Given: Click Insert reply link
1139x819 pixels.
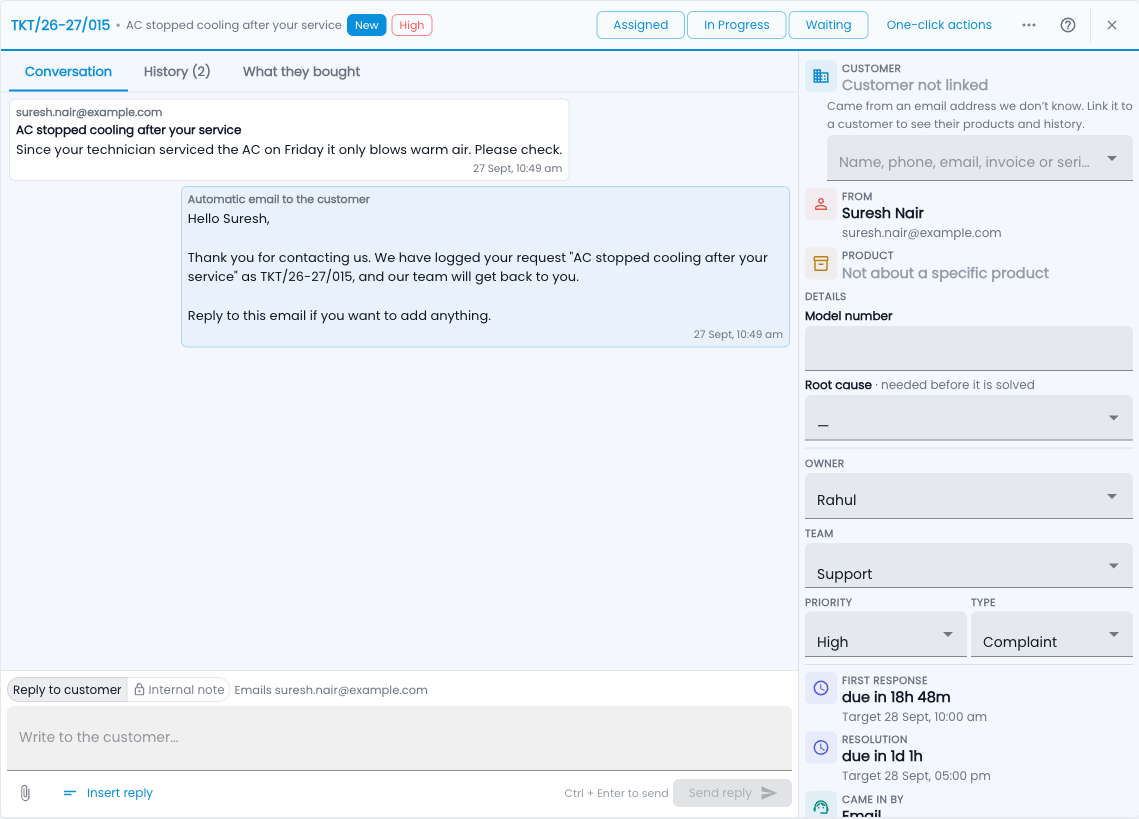Looking at the screenshot, I should click(x=120, y=793).
